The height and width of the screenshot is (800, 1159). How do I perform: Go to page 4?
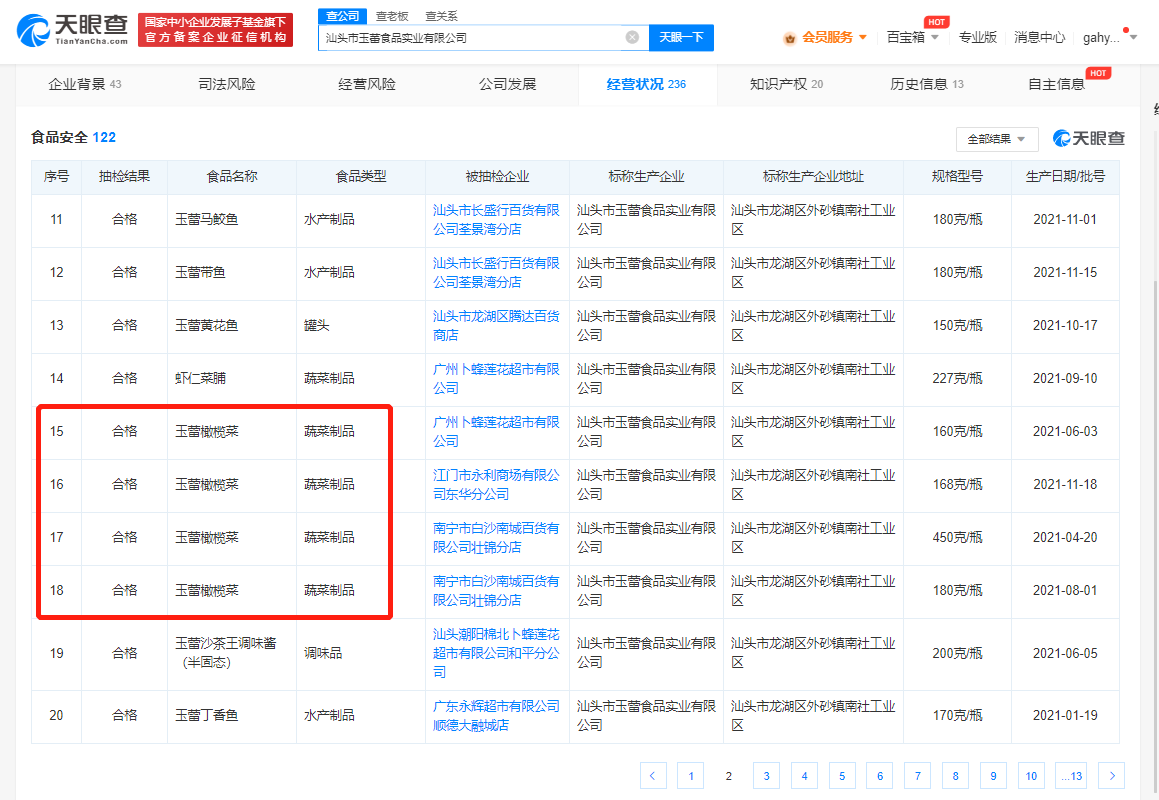[x=804, y=776]
